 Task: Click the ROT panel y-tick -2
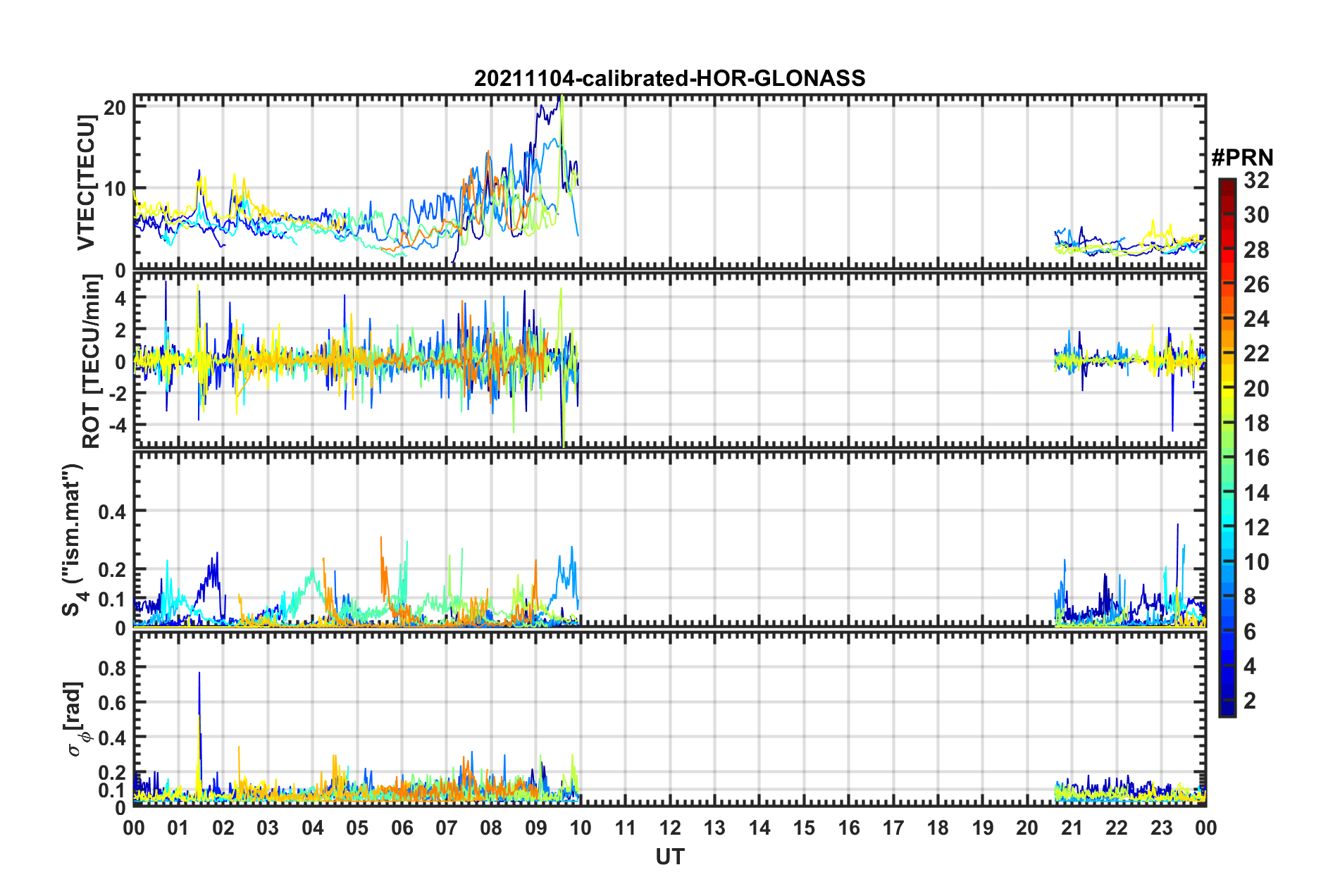coord(117,394)
